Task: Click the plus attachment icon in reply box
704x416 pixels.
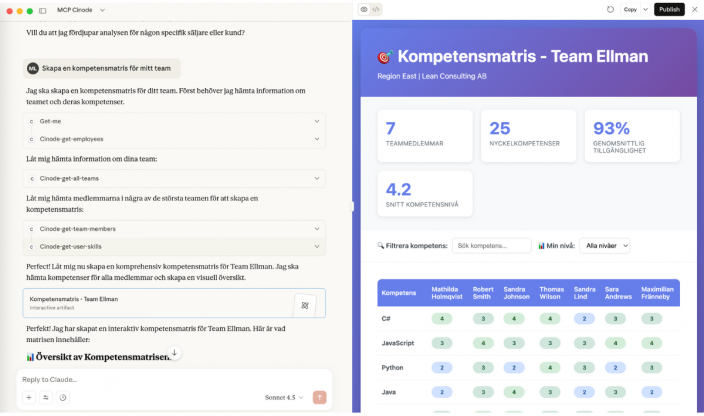Action: [x=28, y=397]
